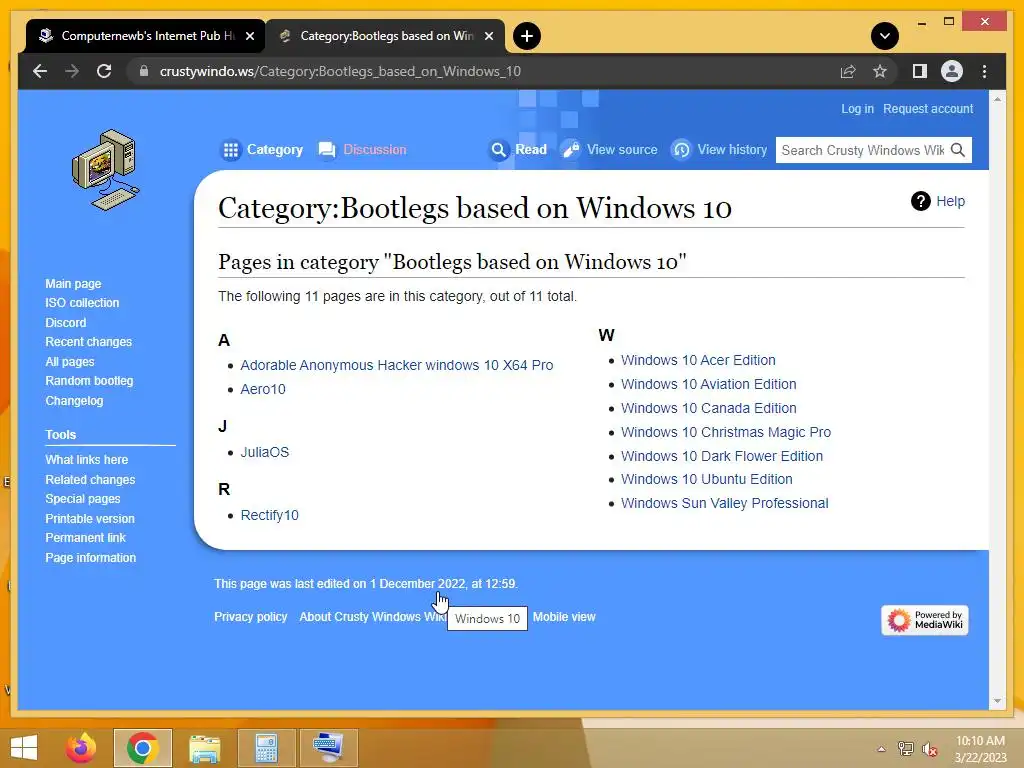This screenshot has width=1024, height=768.
Task: Open Page information
Action: tap(90, 558)
